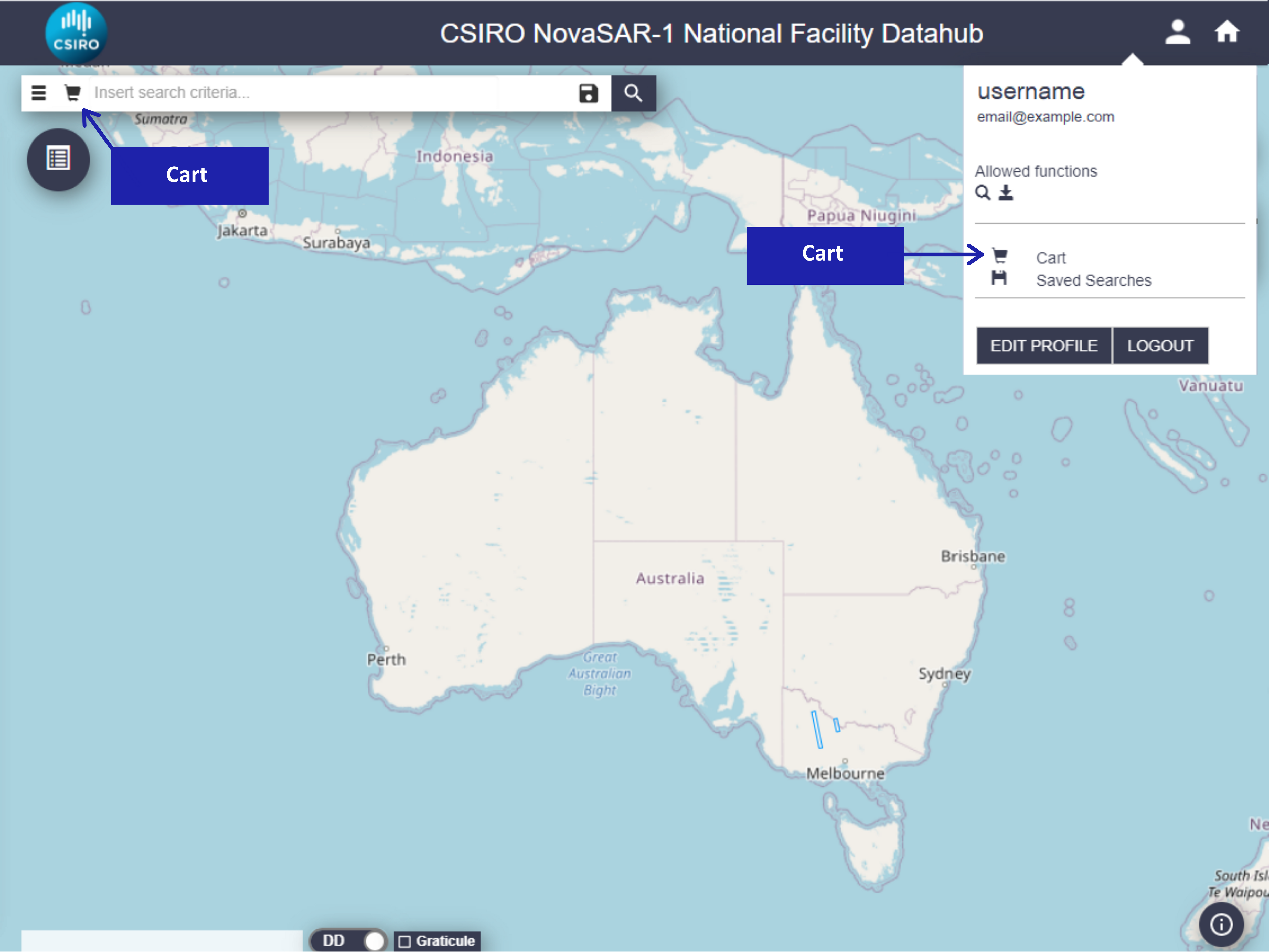Image resolution: width=1269 pixels, height=952 pixels.
Task: Save the current search with floppy icon
Action: pos(588,93)
